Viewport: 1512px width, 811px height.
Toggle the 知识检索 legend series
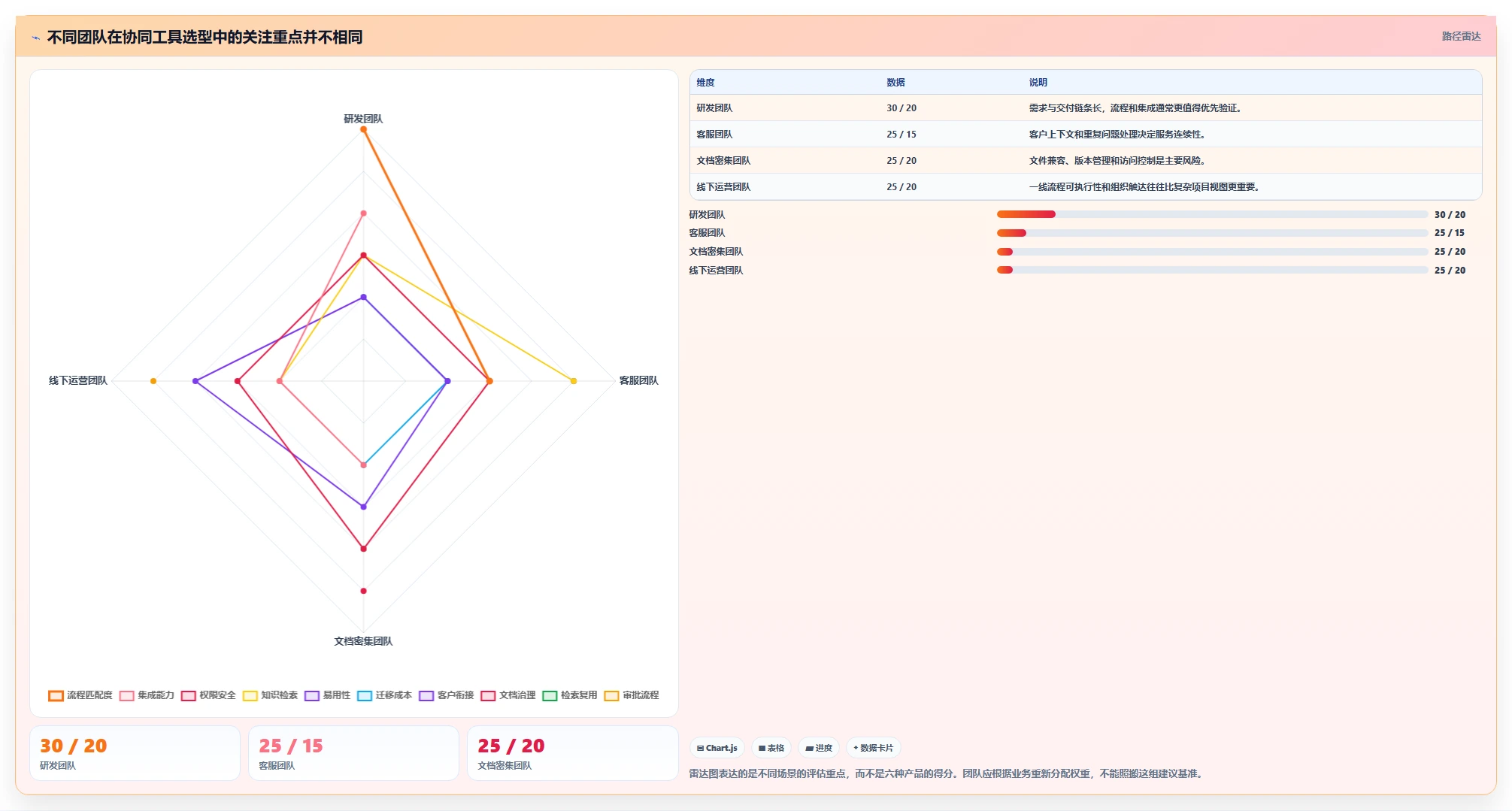coord(270,695)
